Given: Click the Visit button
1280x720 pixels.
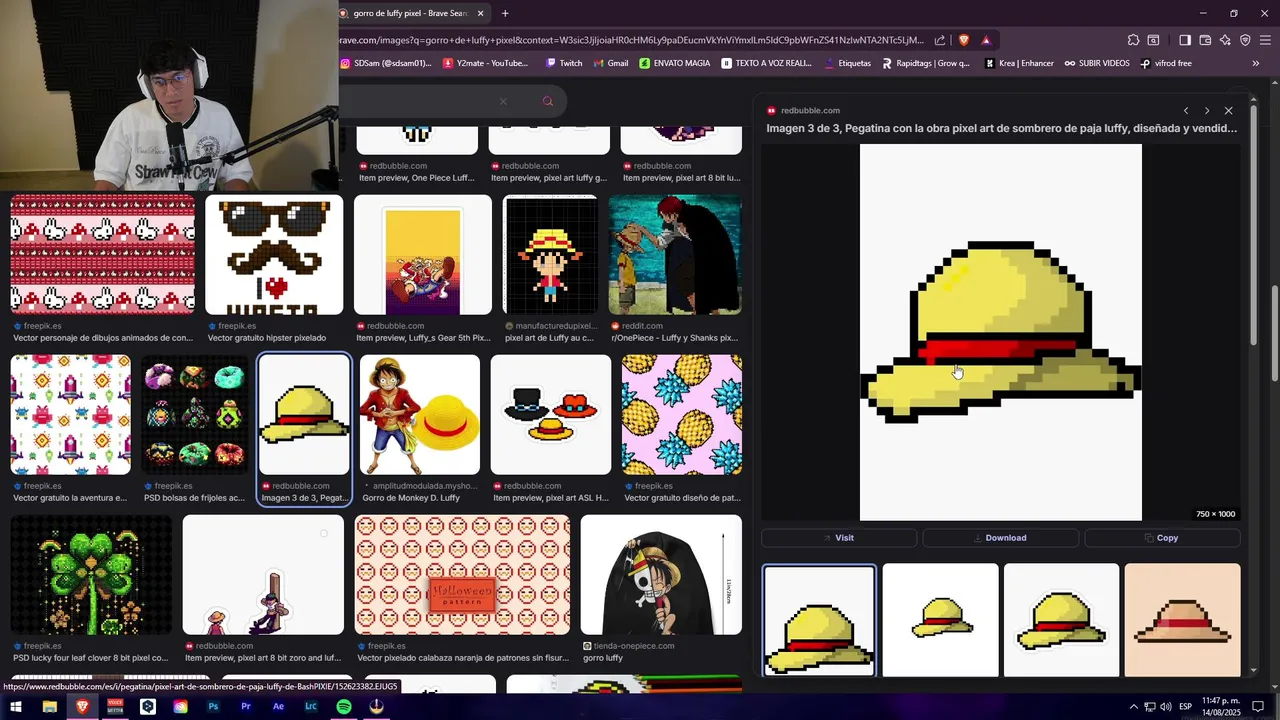Looking at the screenshot, I should 839,538.
